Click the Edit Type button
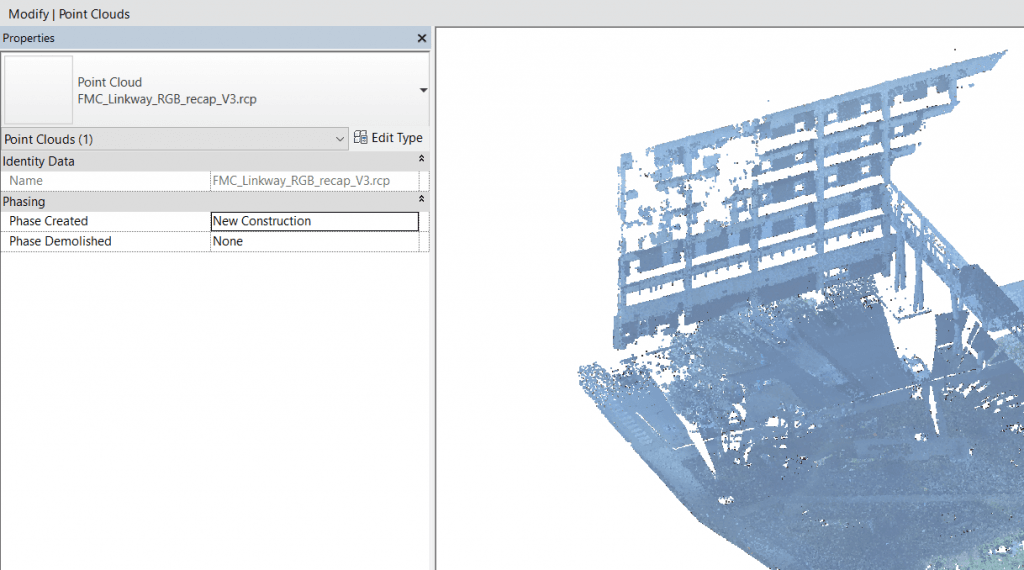 click(x=389, y=138)
